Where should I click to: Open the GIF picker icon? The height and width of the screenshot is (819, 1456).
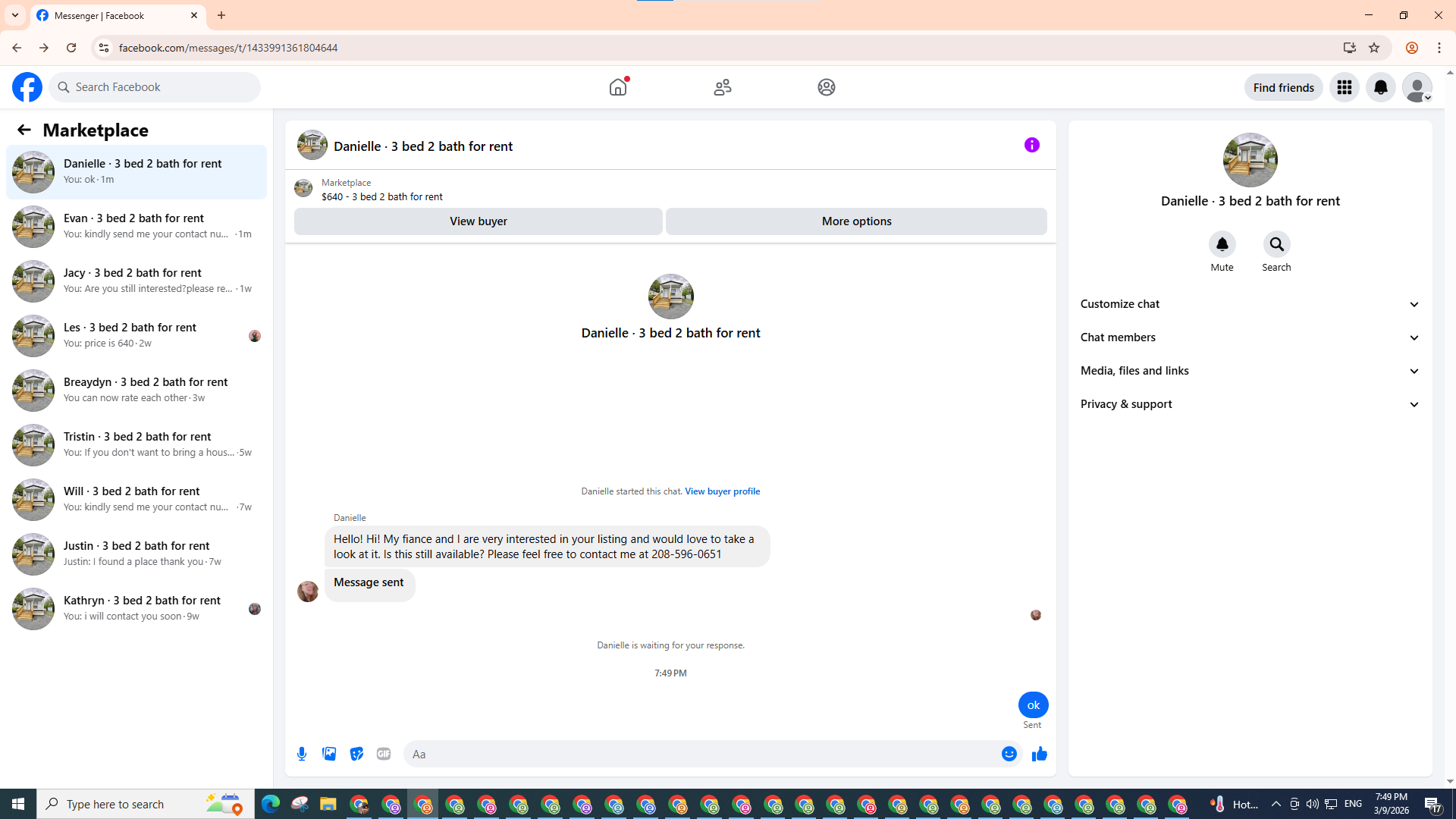(x=384, y=754)
